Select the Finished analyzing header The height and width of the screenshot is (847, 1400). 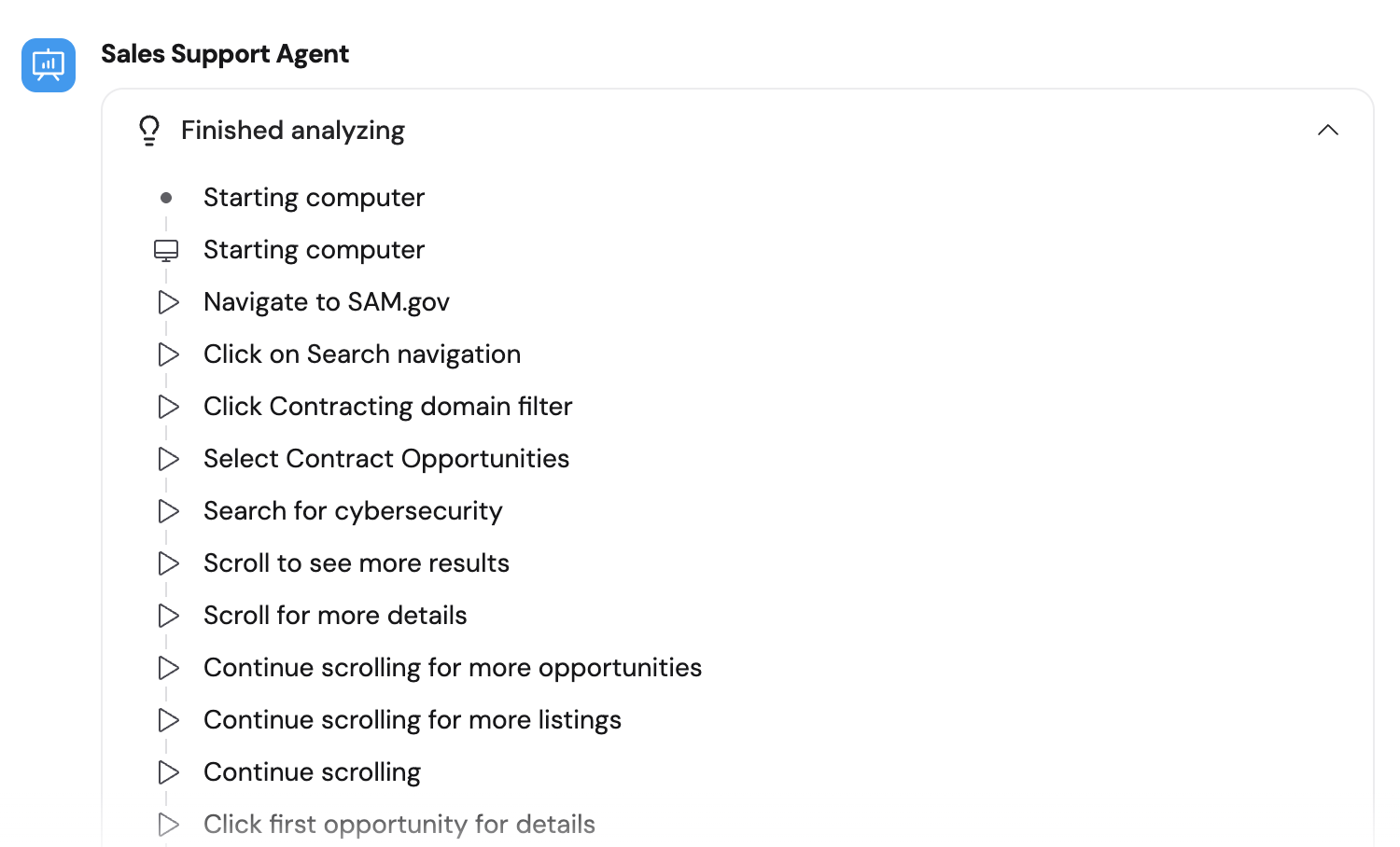pyautogui.click(x=293, y=131)
